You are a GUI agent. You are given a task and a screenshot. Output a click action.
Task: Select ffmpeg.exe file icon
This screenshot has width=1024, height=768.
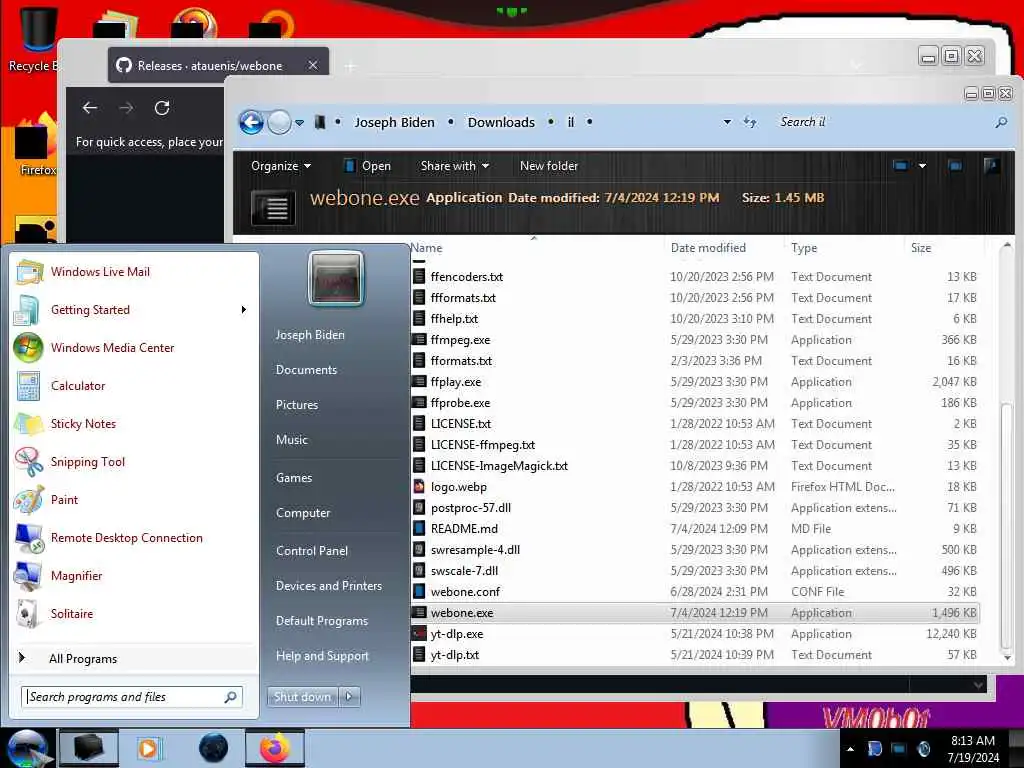click(x=419, y=340)
